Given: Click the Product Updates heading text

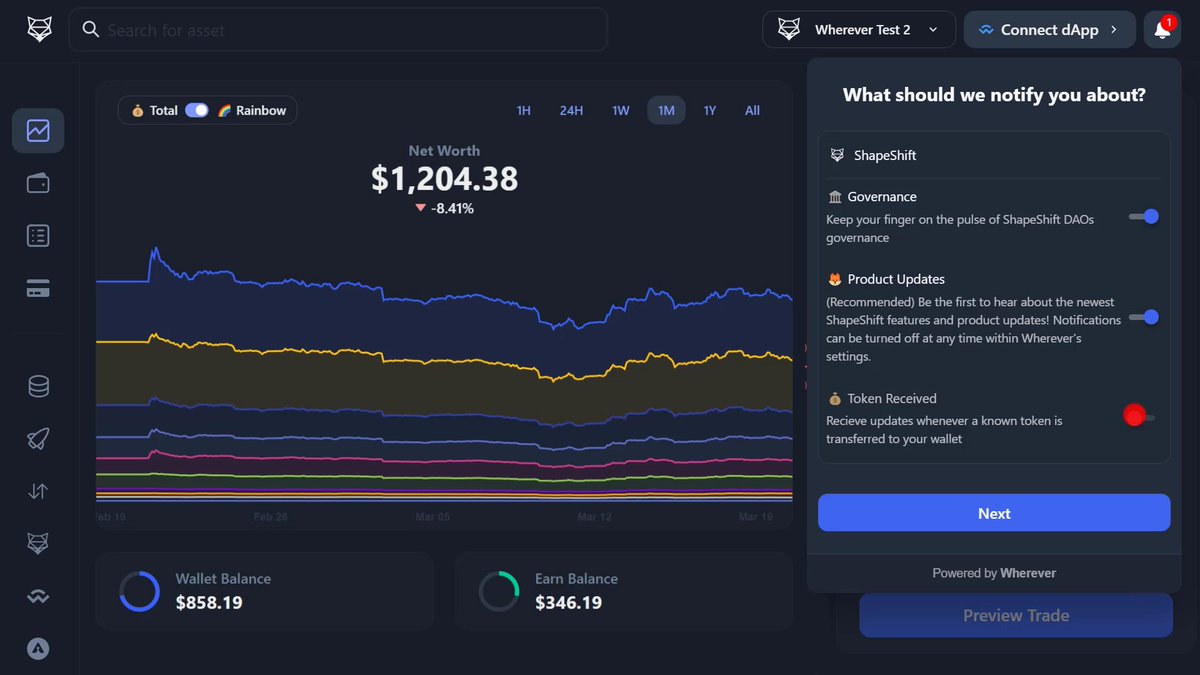Looking at the screenshot, I should 896,279.
